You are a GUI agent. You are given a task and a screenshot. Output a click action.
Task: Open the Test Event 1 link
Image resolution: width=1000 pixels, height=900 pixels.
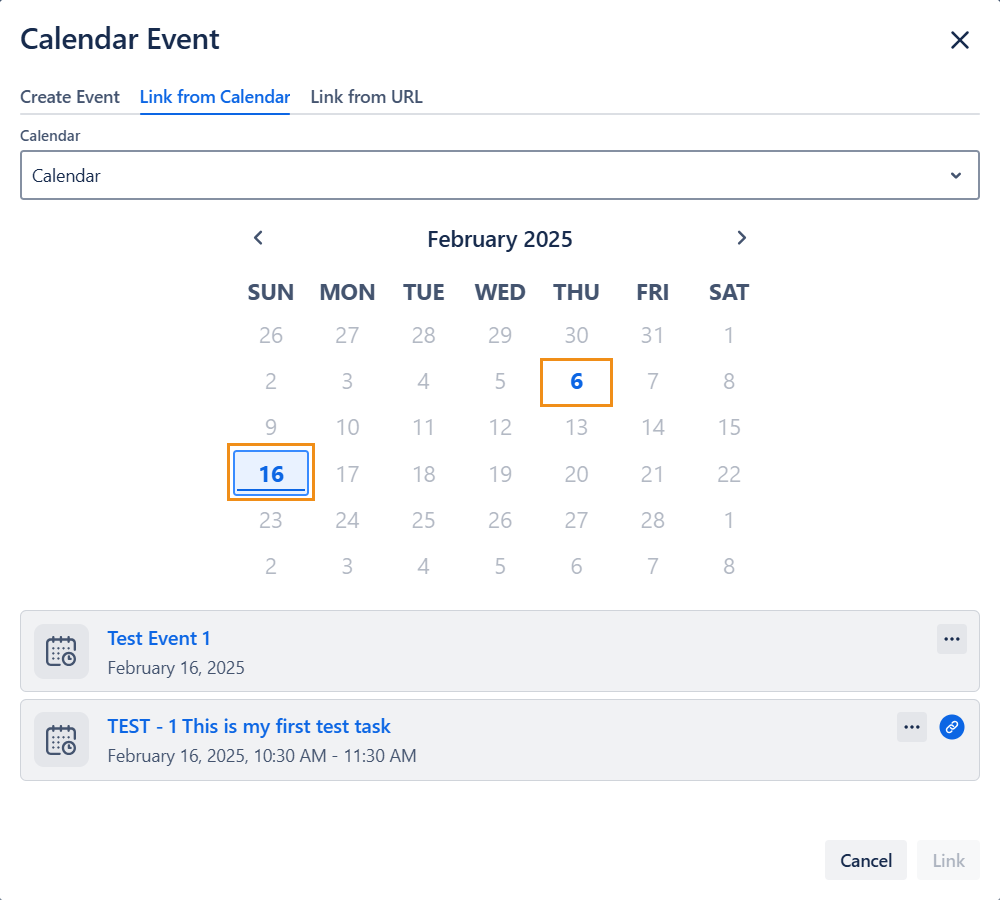pos(159,639)
